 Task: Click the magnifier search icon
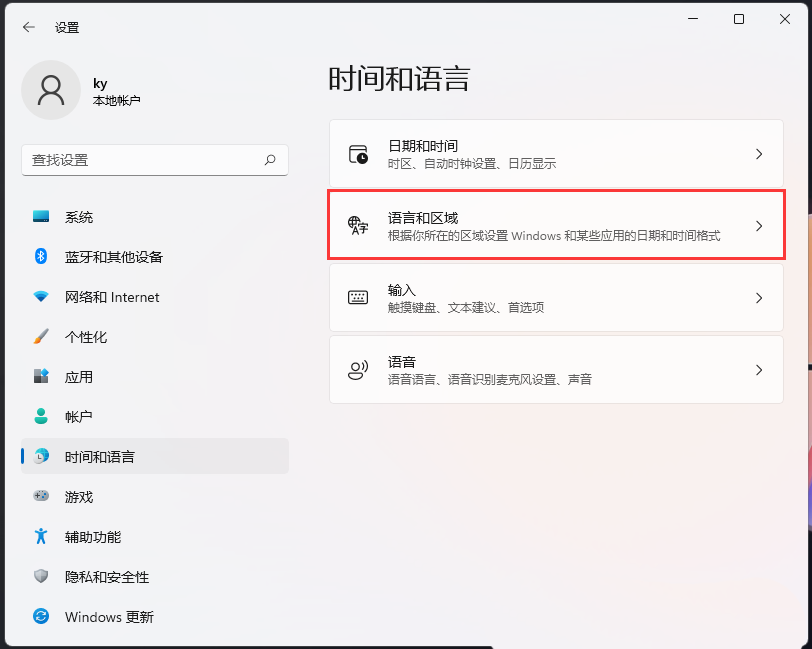tap(270, 160)
